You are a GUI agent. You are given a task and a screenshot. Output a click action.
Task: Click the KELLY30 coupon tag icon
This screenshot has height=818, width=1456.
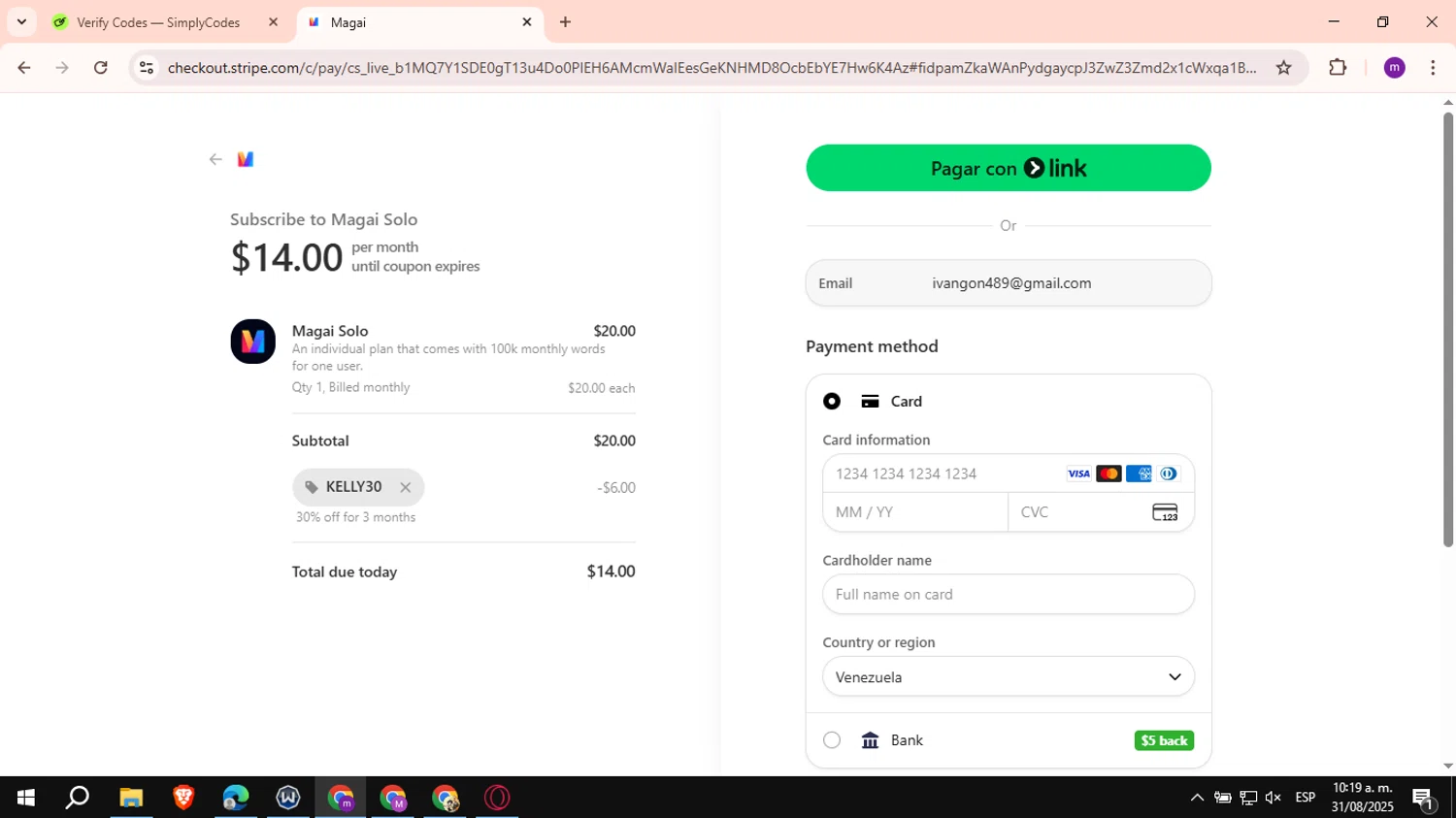pyautogui.click(x=312, y=487)
